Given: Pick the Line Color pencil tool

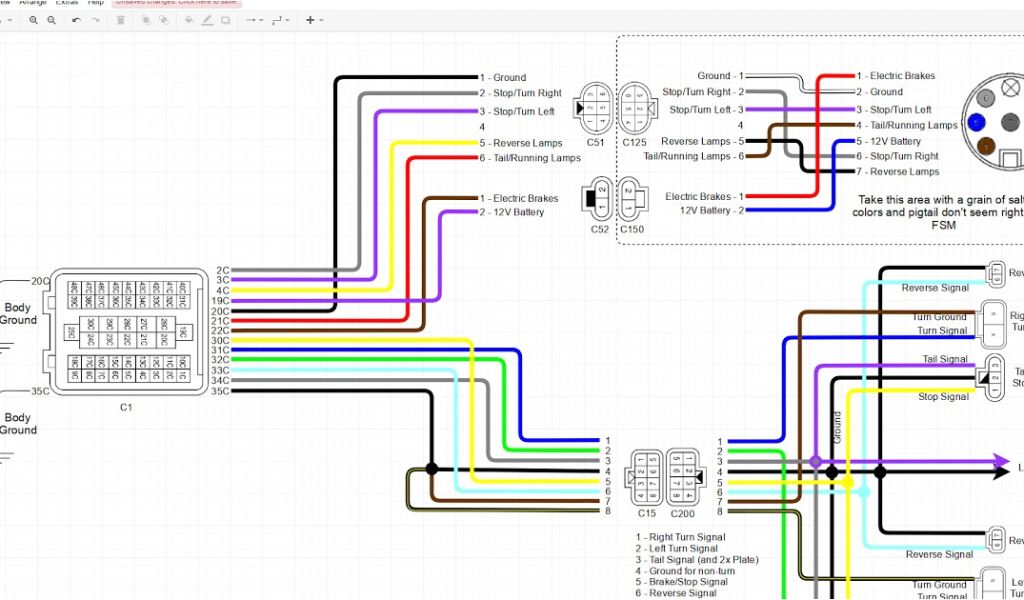Looking at the screenshot, I should coord(207,20).
